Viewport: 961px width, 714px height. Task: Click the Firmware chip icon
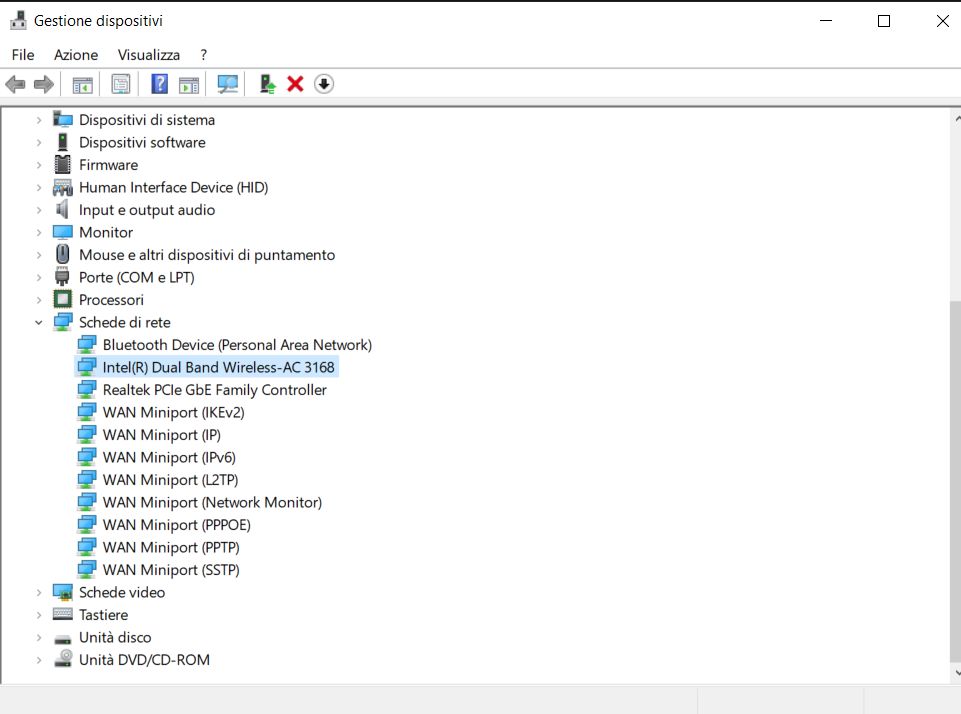(63, 165)
